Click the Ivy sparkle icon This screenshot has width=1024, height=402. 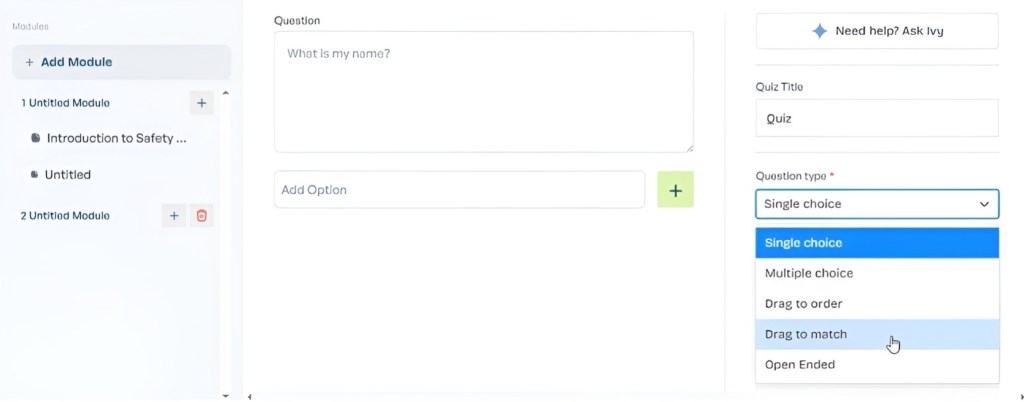click(820, 31)
